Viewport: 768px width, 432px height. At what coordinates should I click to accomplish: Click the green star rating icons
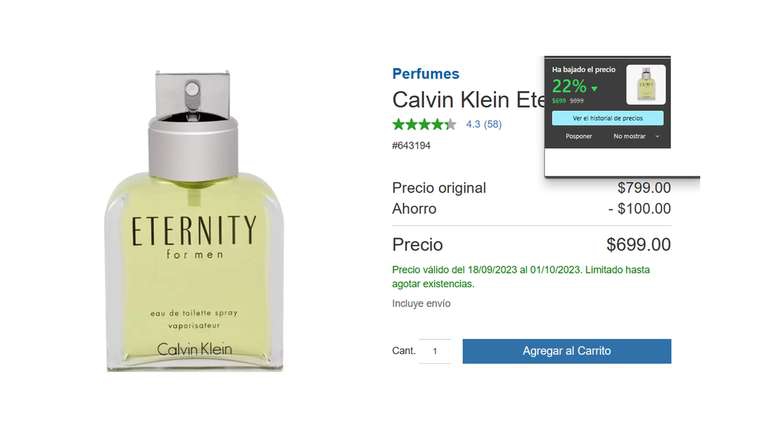pos(424,124)
